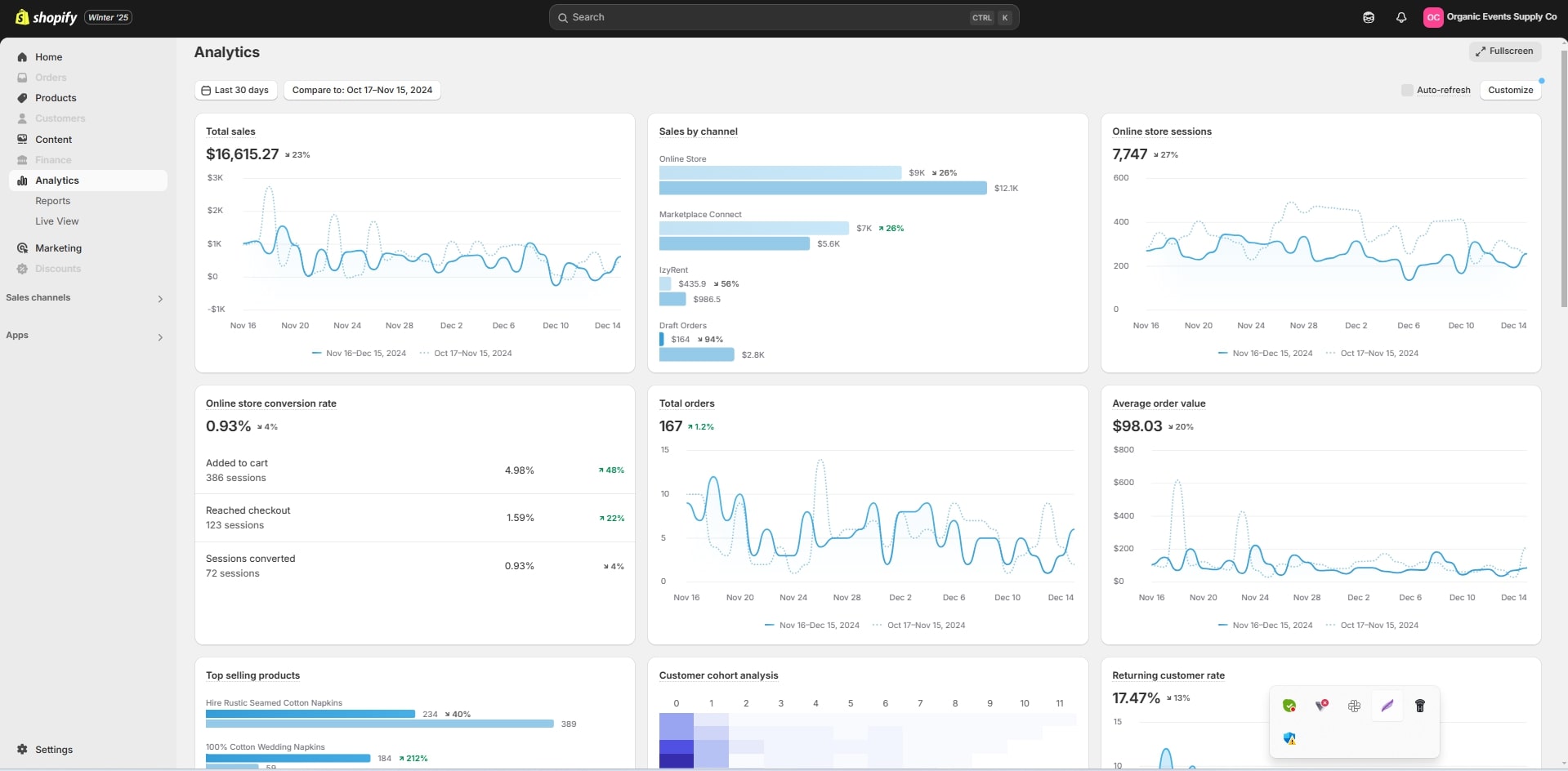Viewport: 1568px width, 771px height.
Task: Click the Home icon in the sidebar
Action: click(22, 57)
